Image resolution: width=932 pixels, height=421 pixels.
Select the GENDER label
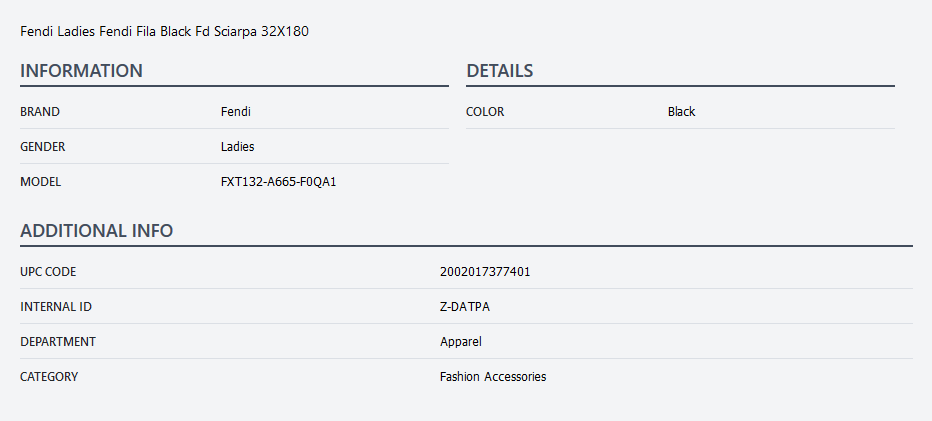(x=43, y=147)
